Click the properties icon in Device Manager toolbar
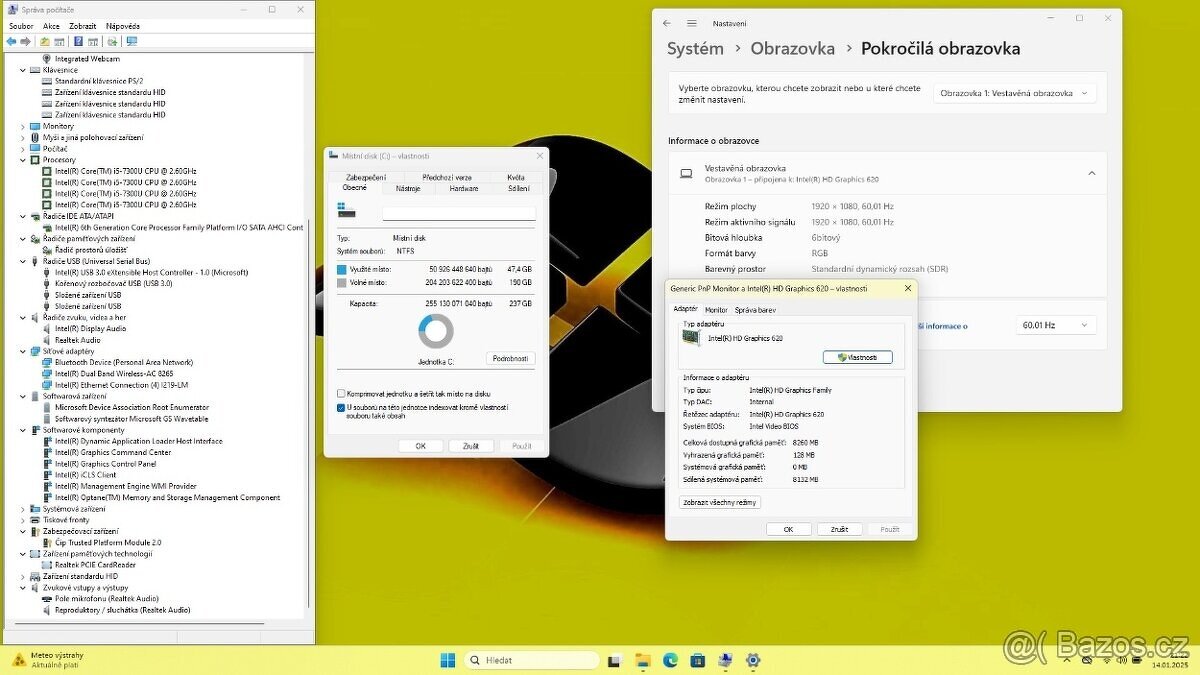The width and height of the screenshot is (1200, 675). [x=58, y=41]
